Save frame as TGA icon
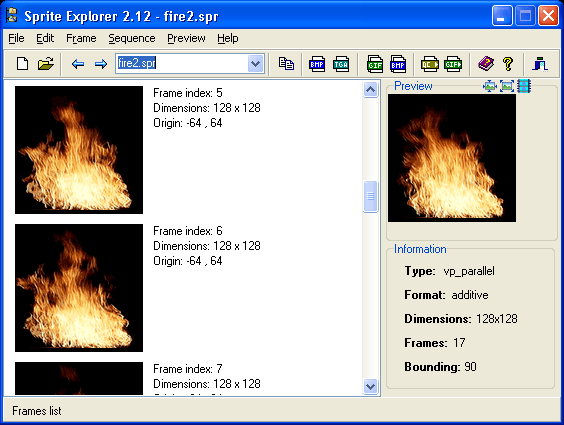This screenshot has height=425, width=564. point(341,64)
